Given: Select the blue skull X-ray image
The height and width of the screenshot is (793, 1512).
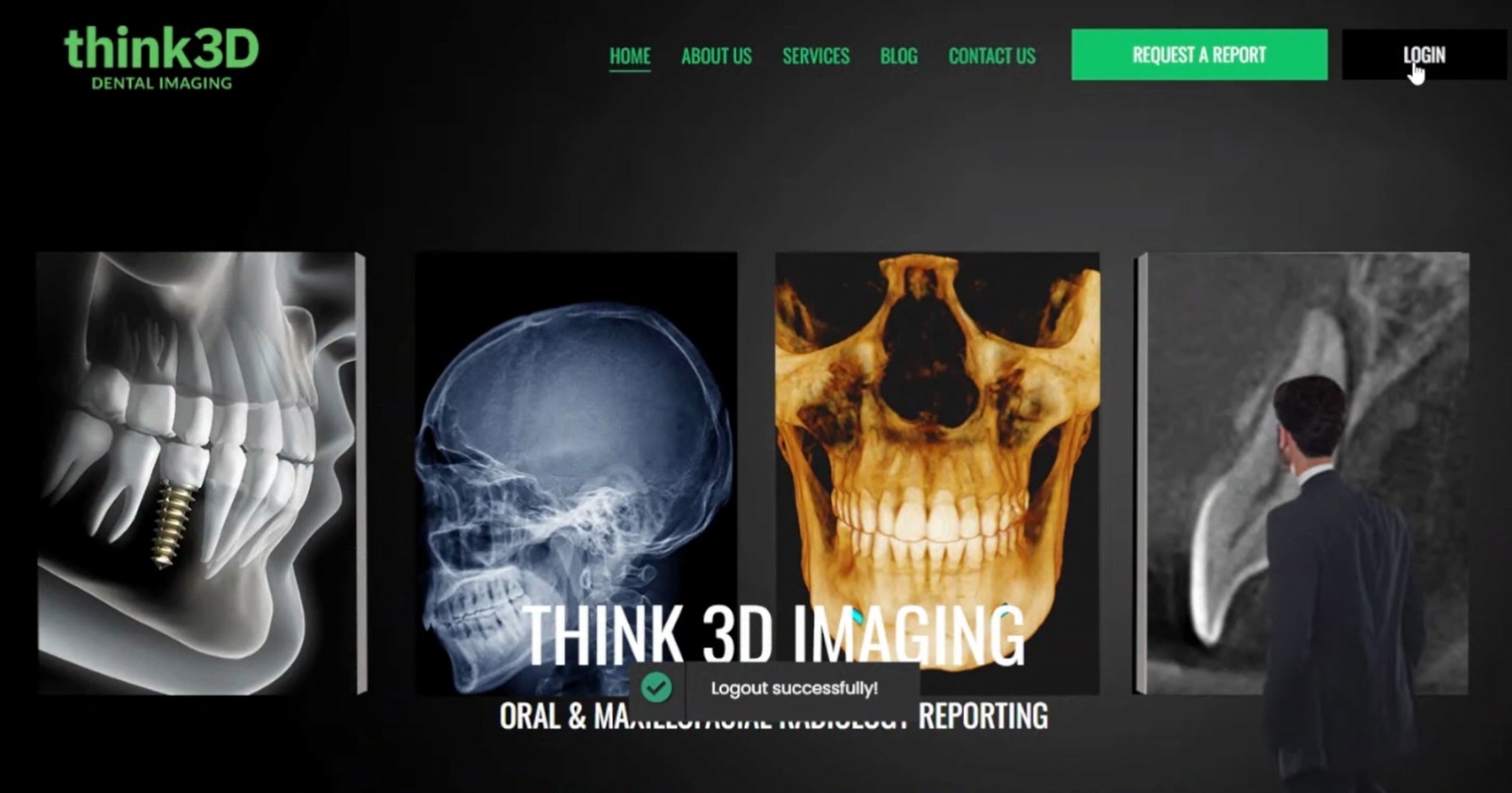Looking at the screenshot, I should [576, 473].
